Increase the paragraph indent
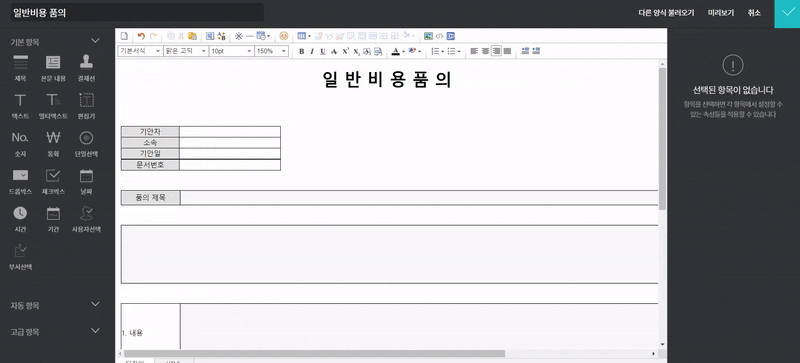800x363 pixels. point(536,51)
